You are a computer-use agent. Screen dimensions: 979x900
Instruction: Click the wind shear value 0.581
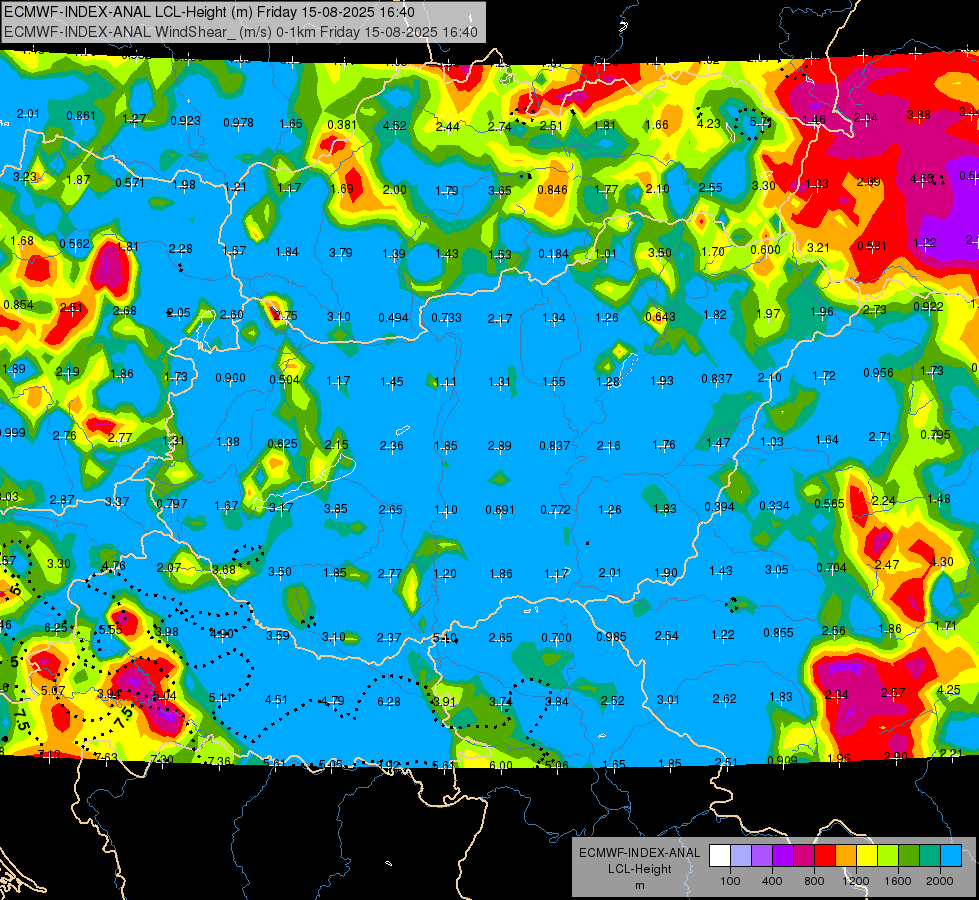(872, 245)
